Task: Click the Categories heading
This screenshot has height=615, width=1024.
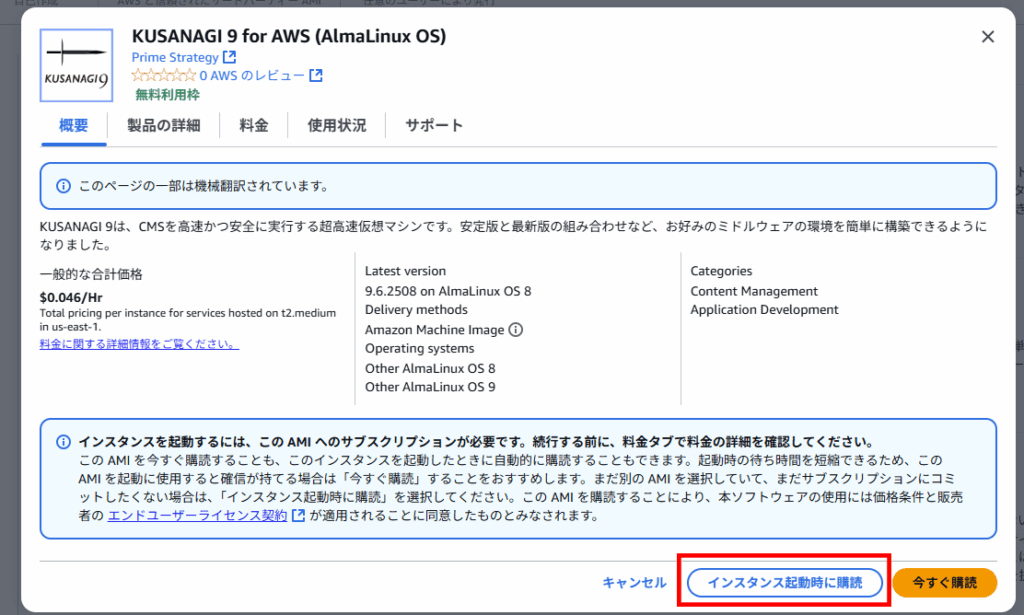Action: (x=721, y=271)
